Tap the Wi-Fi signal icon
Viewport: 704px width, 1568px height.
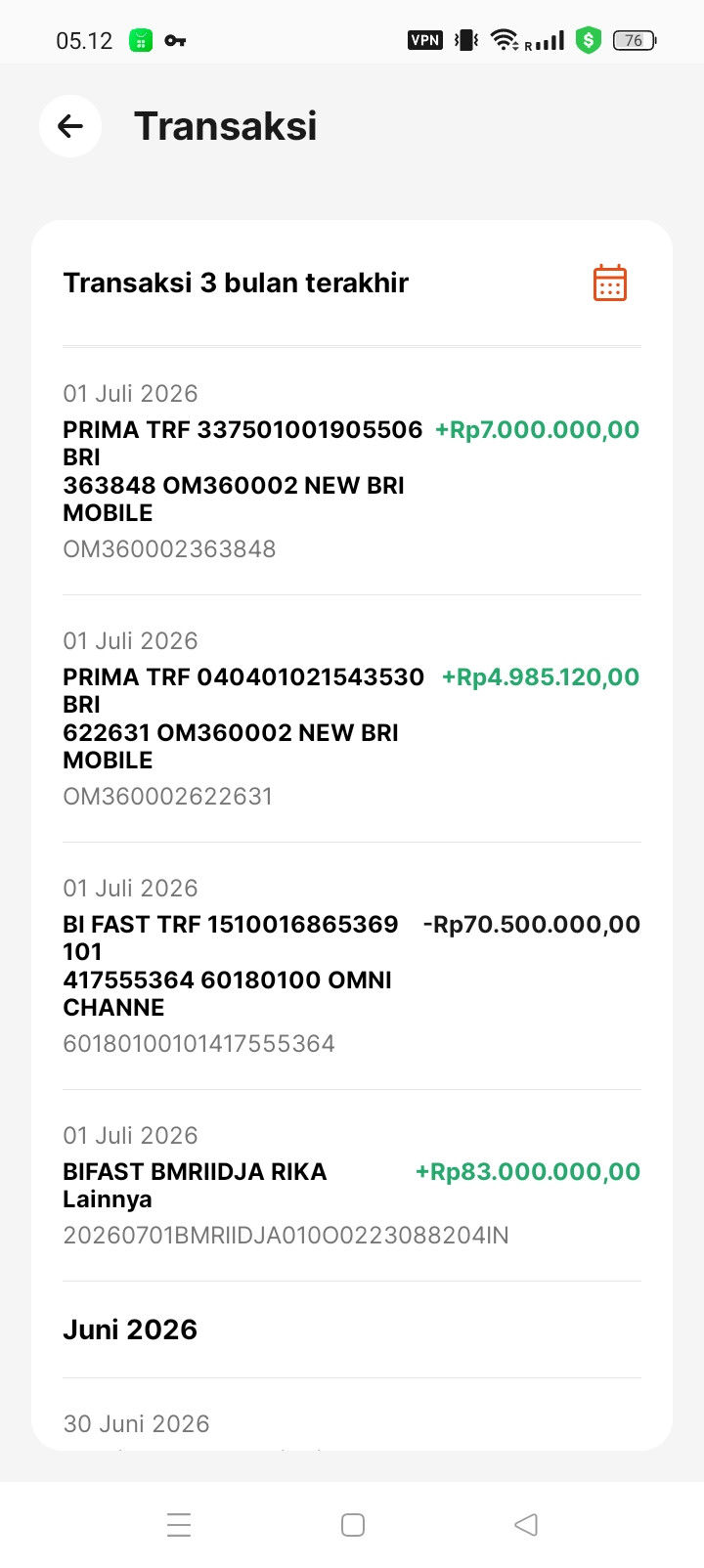tap(505, 40)
